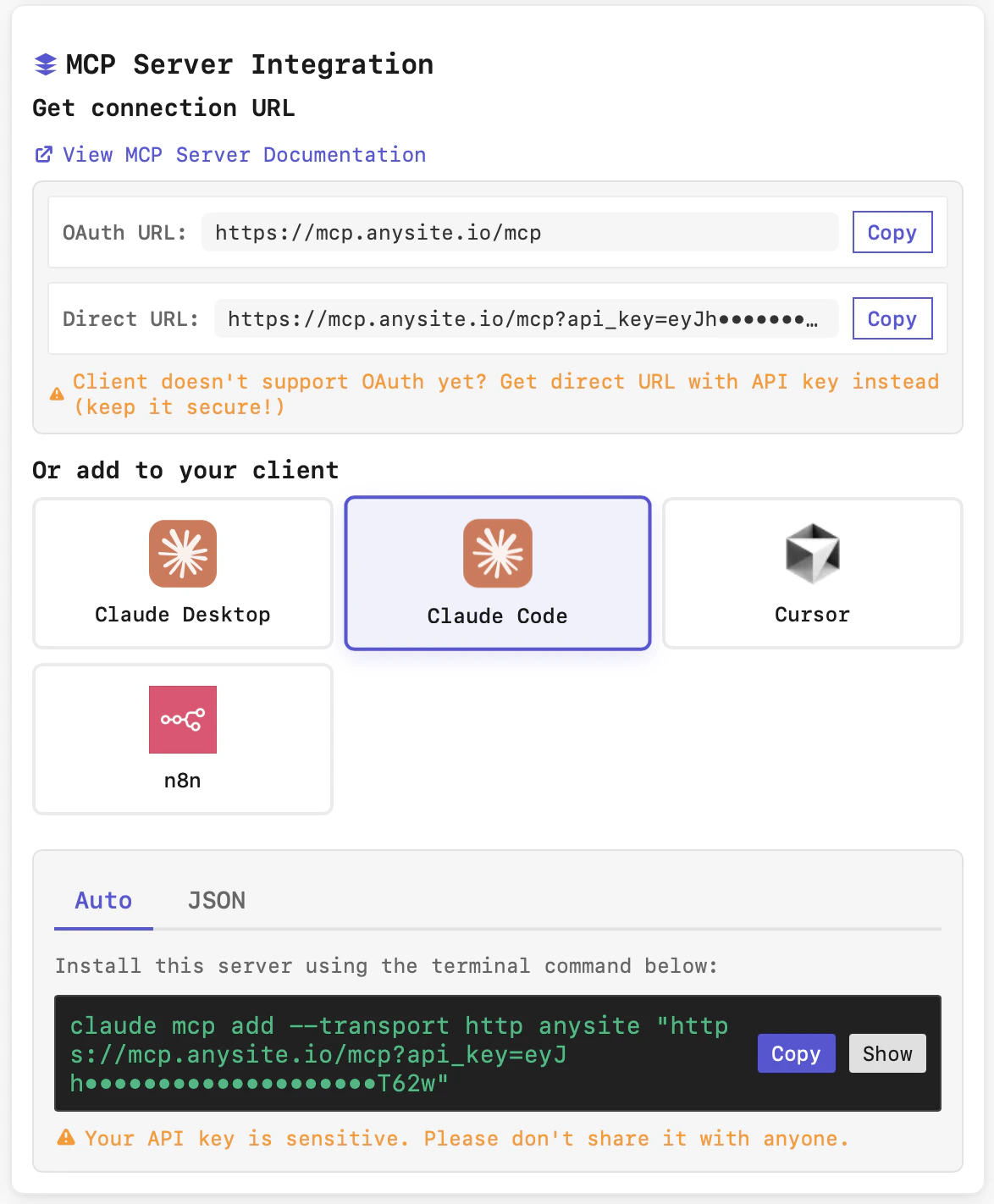Copy the claude mcp add terminal command
The width and height of the screenshot is (994, 1204).
pos(795,1053)
